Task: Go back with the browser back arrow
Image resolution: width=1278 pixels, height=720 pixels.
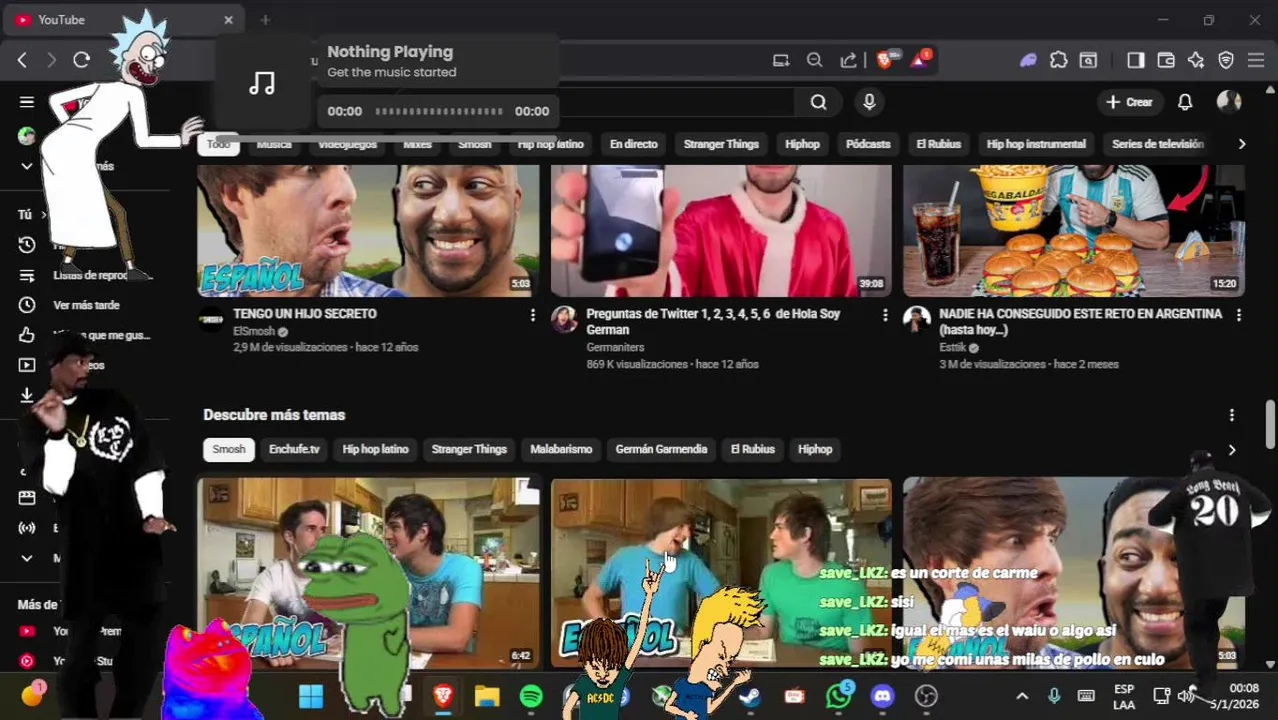Action: pos(22,60)
